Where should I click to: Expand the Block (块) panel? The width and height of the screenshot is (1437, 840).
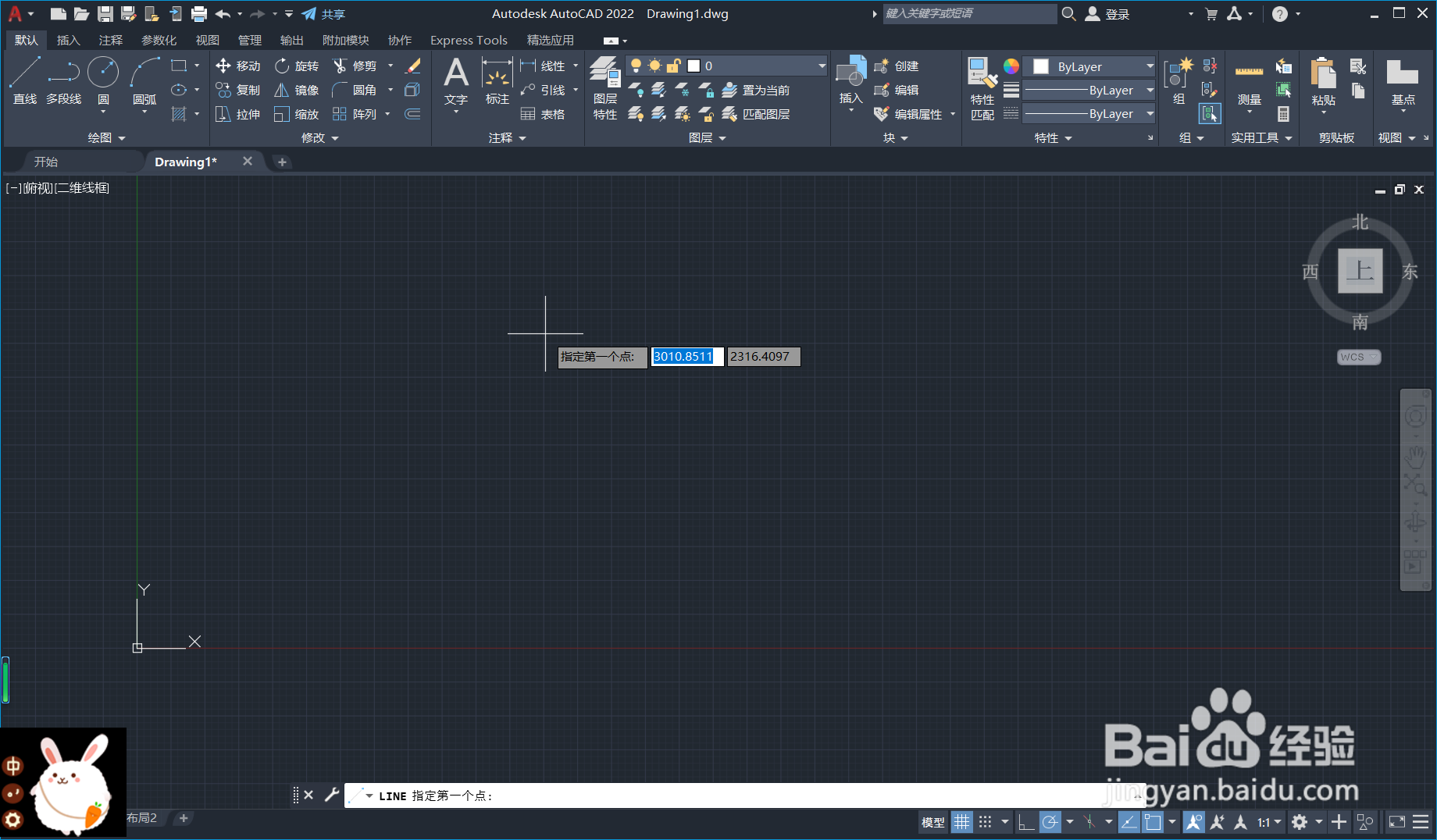[x=896, y=137]
